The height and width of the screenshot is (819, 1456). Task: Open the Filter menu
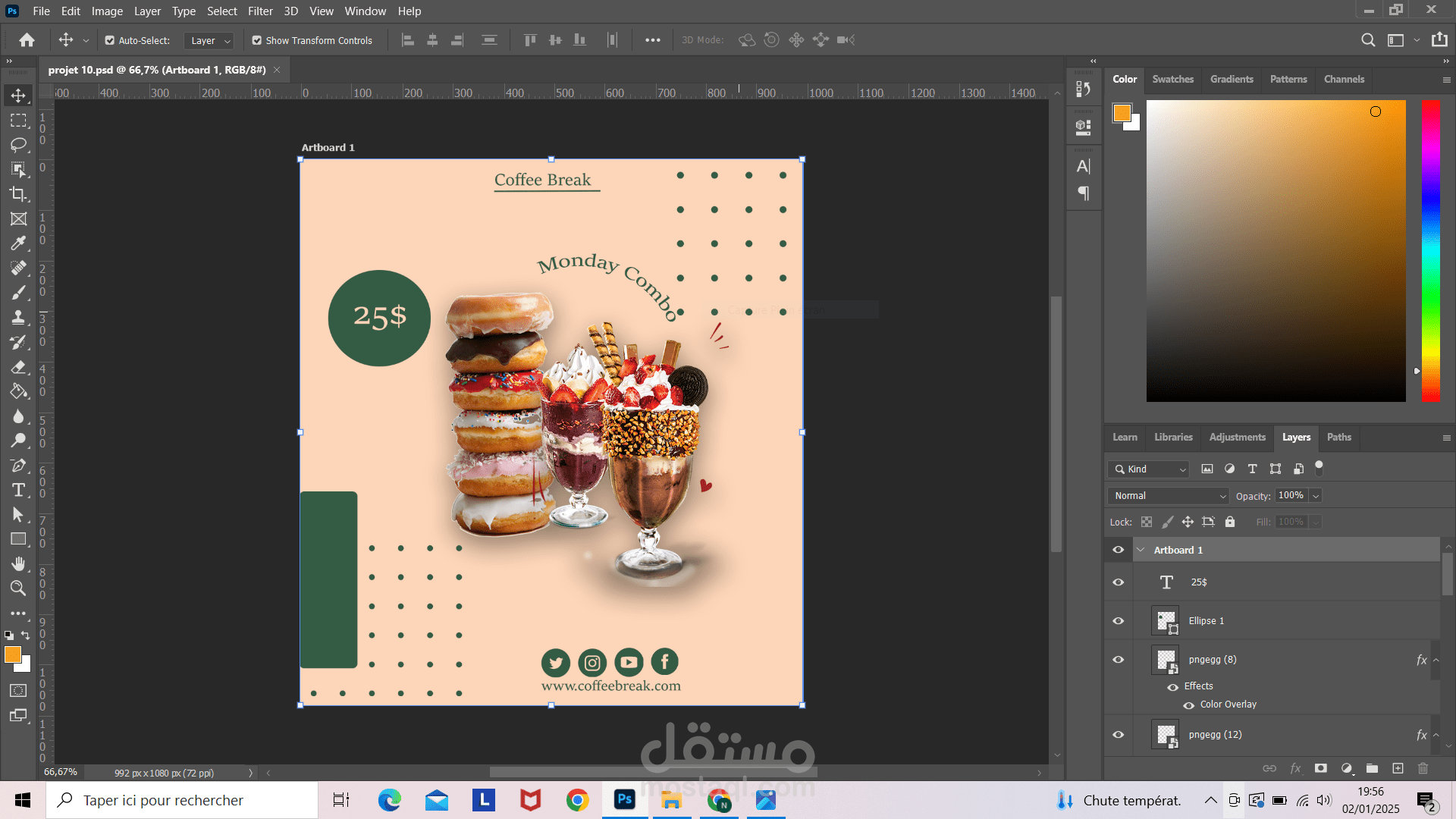click(260, 11)
